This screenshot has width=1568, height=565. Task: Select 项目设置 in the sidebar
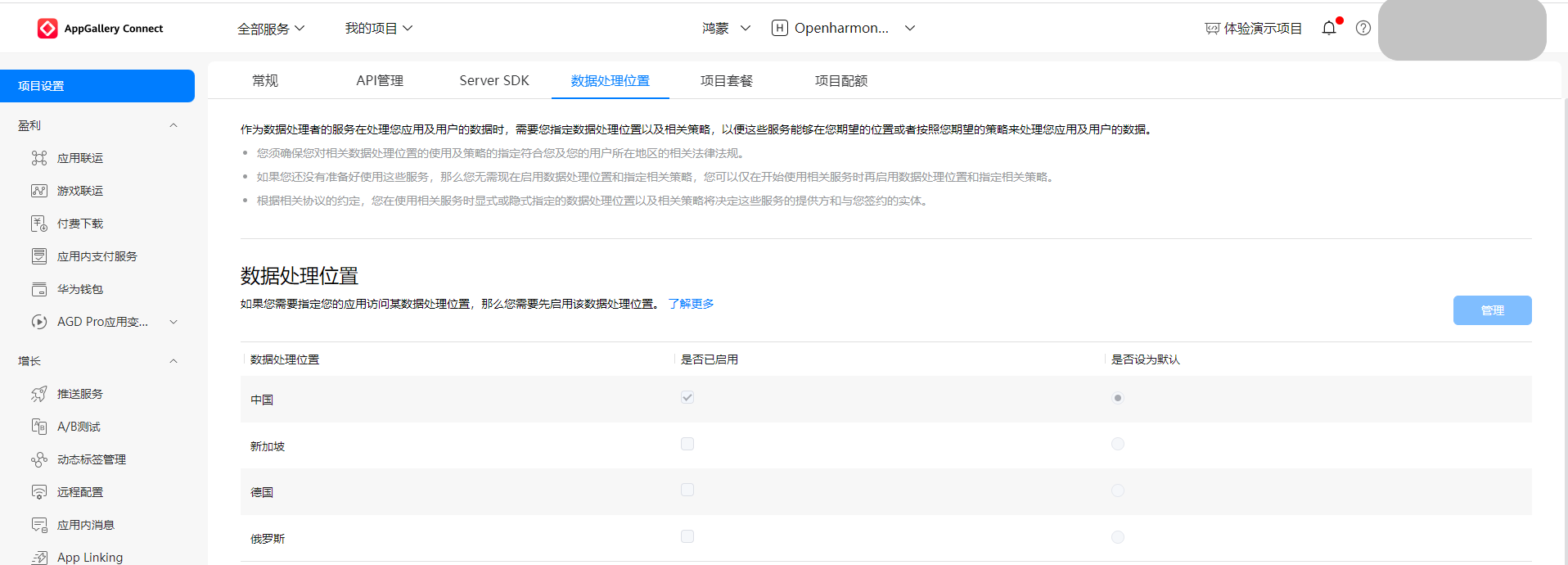pyautogui.click(x=97, y=86)
